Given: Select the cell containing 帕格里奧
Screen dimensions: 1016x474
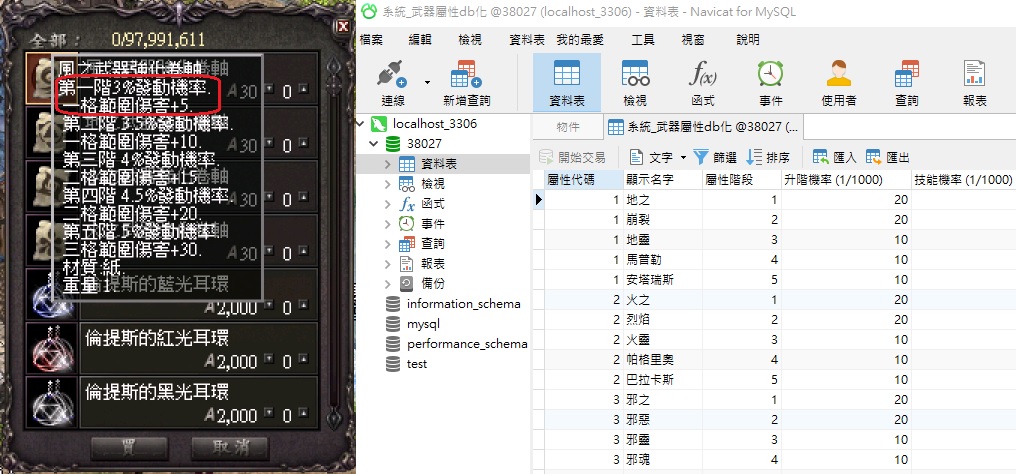Looking at the screenshot, I should coord(663,360).
